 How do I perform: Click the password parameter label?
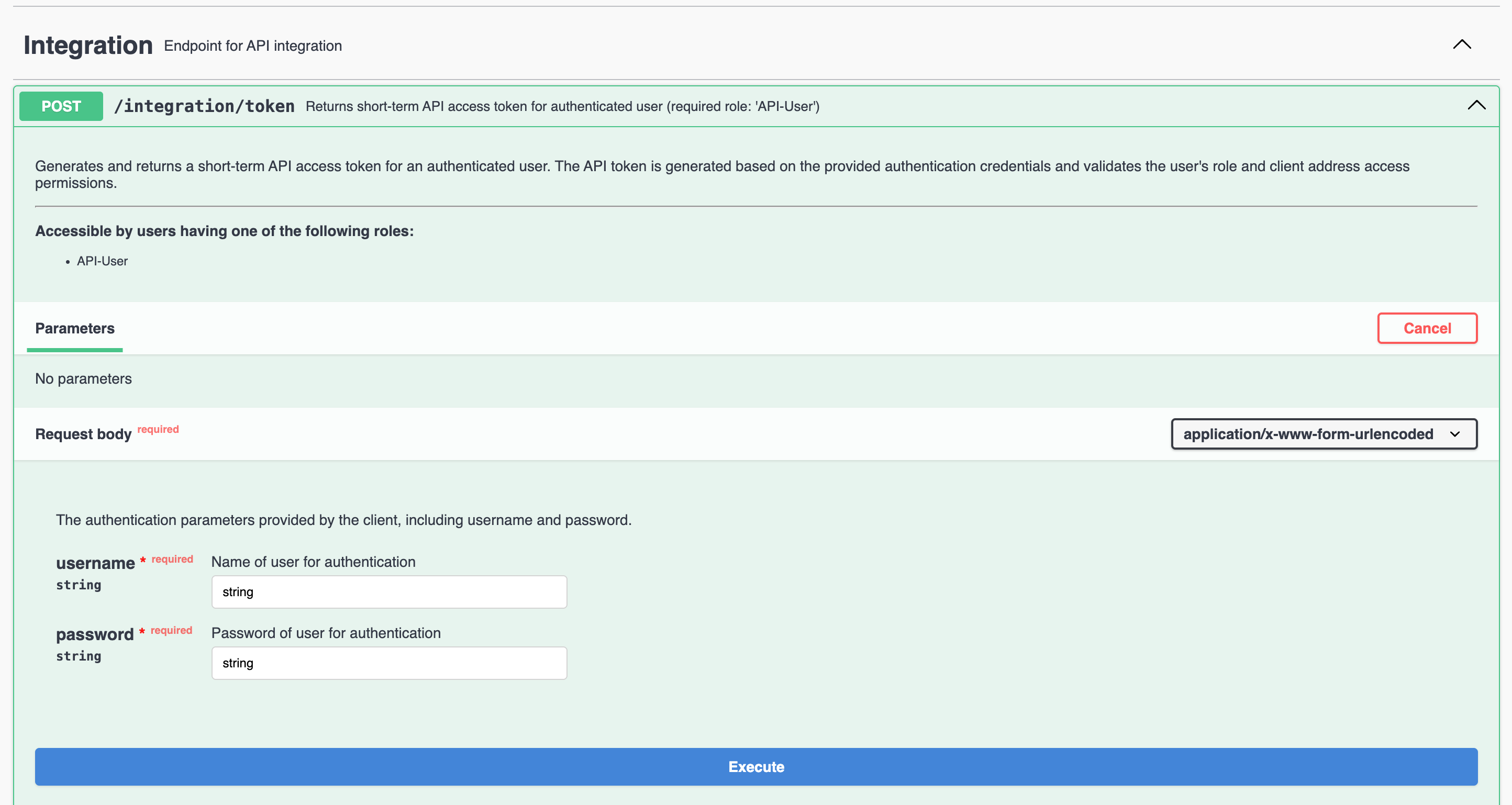tap(94, 634)
